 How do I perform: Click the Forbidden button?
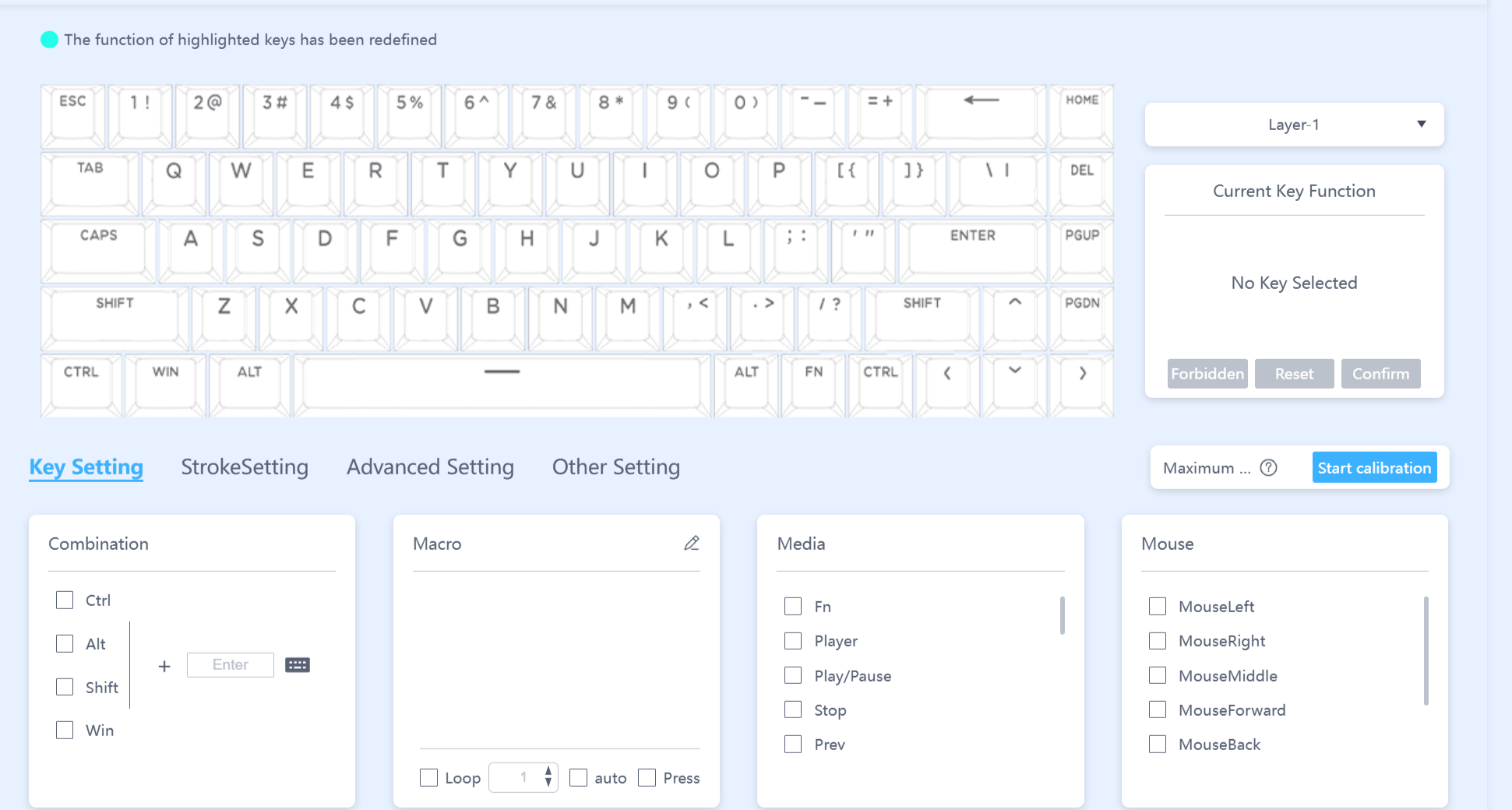(x=1207, y=374)
